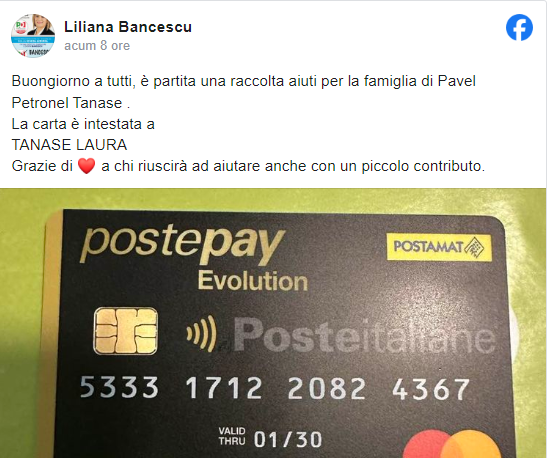Click the Postamat yellow logo on card
This screenshot has height=458, width=547.
click(439, 247)
